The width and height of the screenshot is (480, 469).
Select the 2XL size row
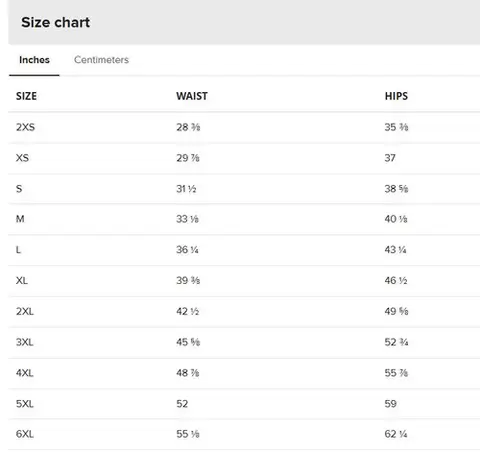click(x=244, y=312)
